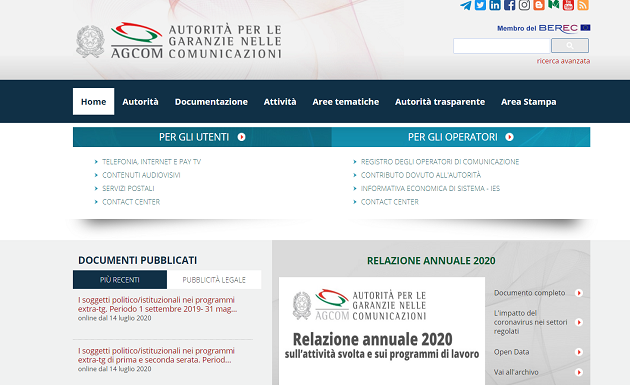Open Contributo dovuto all'Autorità link

tap(421, 175)
